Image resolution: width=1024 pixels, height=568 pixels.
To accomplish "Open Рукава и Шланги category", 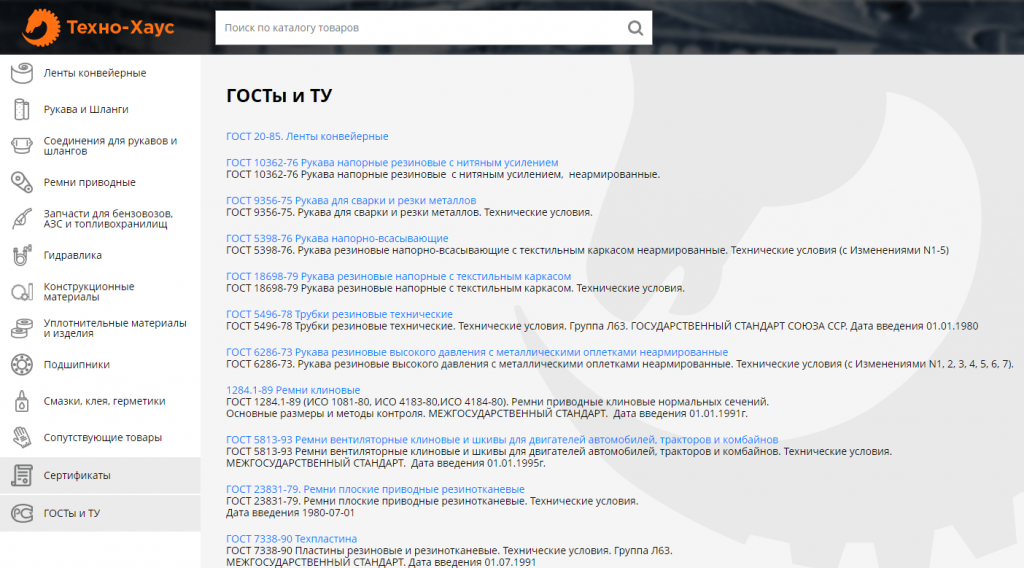I will (x=86, y=110).
